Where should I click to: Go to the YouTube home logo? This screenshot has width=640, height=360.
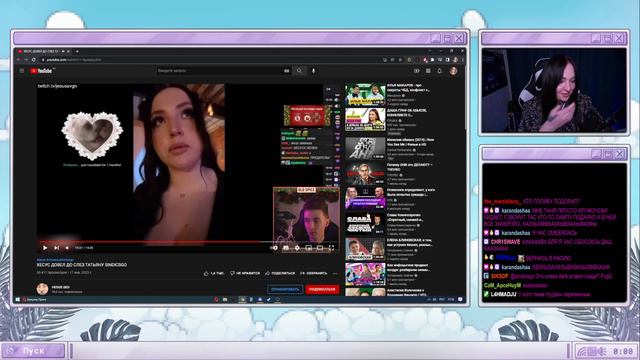click(x=41, y=71)
